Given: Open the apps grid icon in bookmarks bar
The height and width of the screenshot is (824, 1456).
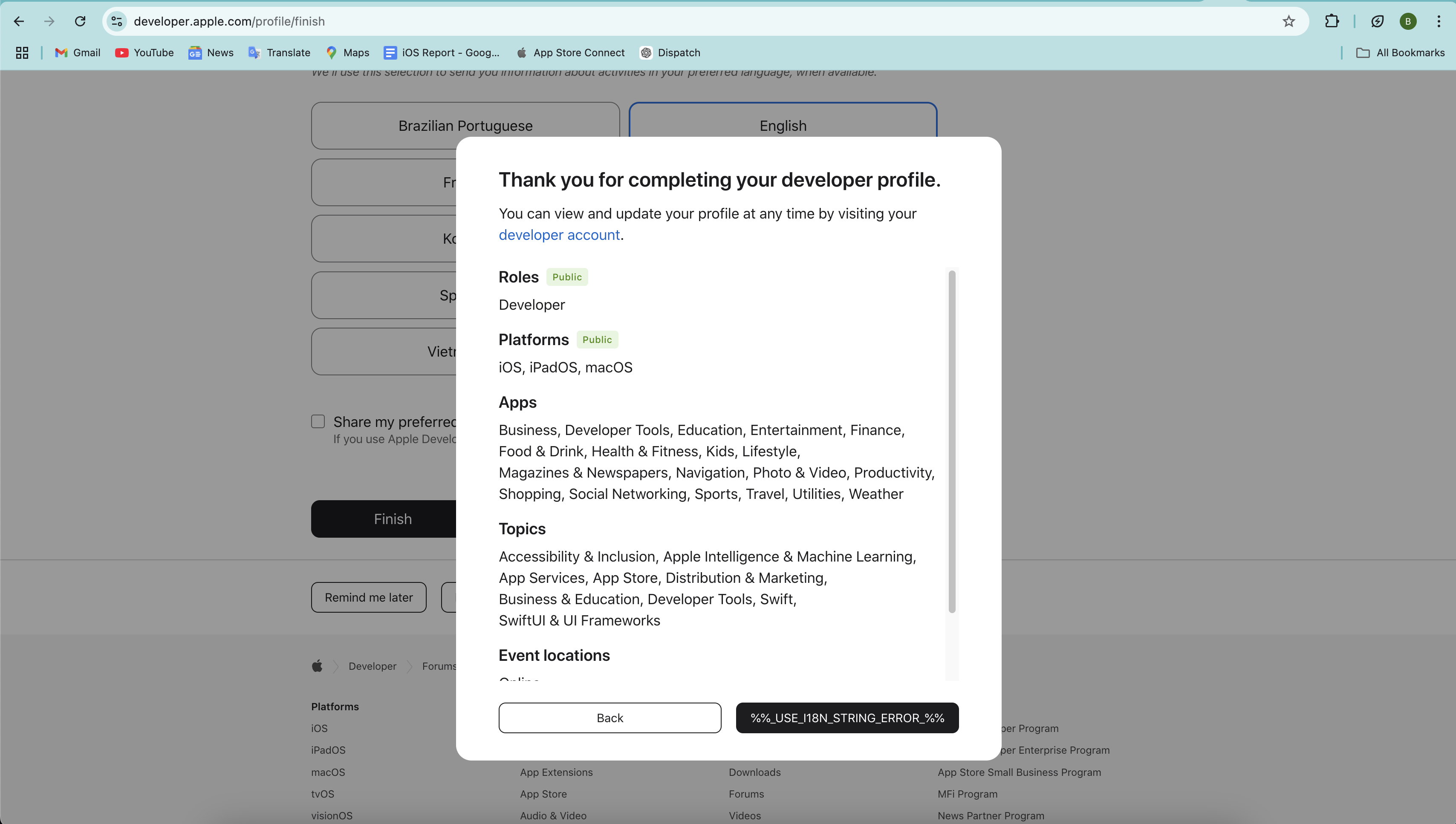Looking at the screenshot, I should (x=22, y=53).
